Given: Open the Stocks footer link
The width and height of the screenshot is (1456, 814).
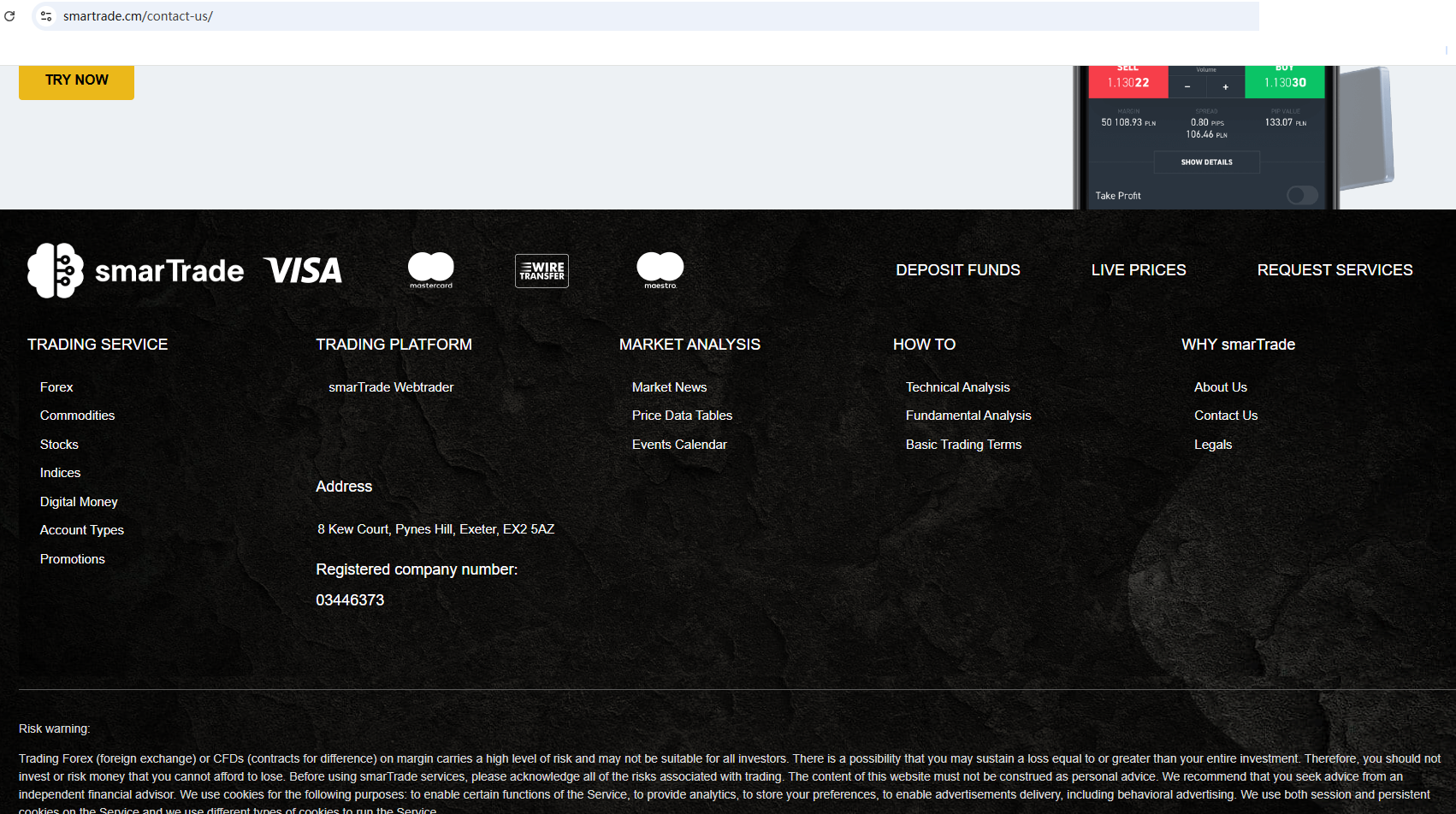Looking at the screenshot, I should [x=59, y=445].
